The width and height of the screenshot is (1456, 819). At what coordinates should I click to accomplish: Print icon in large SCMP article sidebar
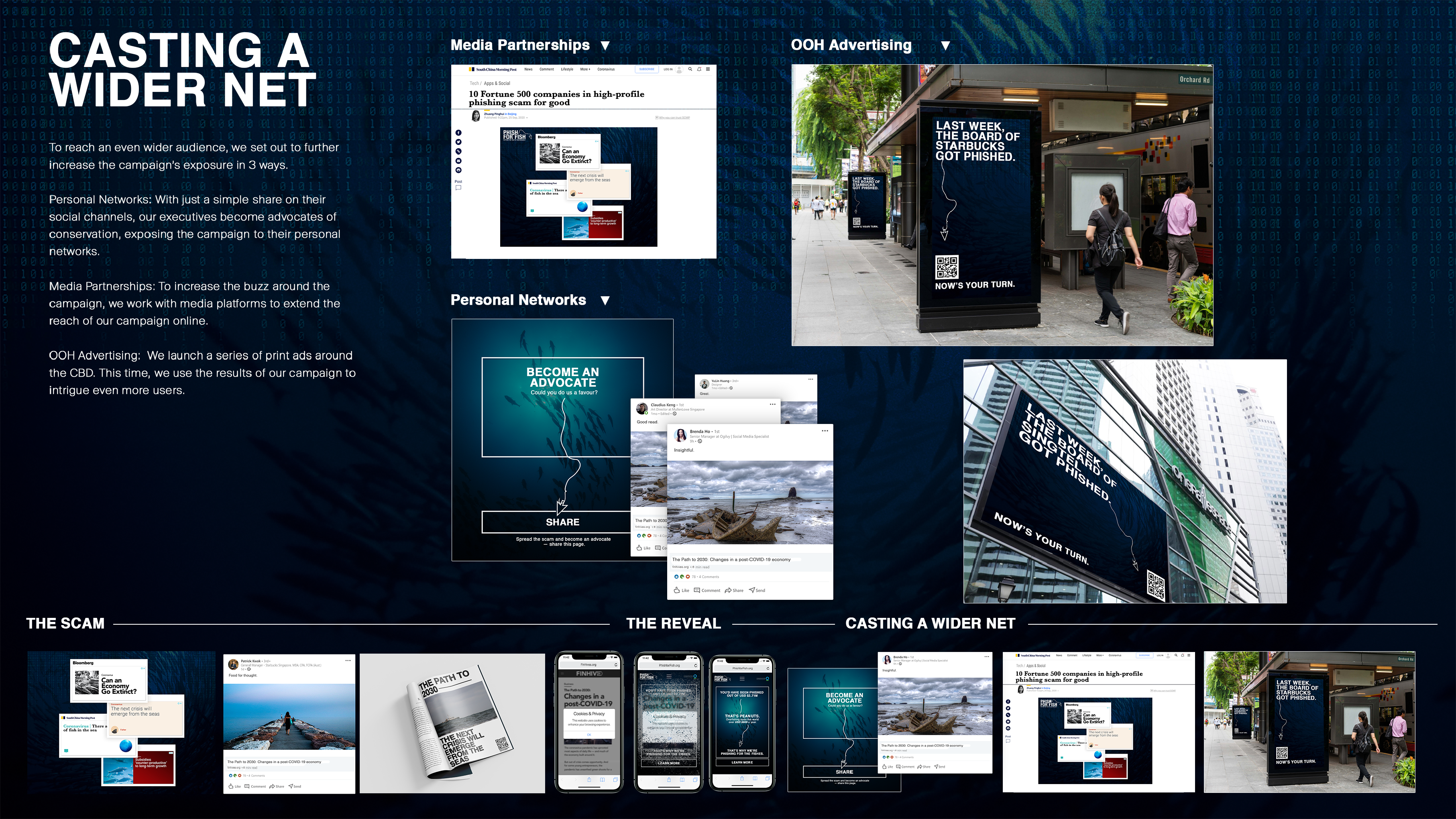[458, 170]
